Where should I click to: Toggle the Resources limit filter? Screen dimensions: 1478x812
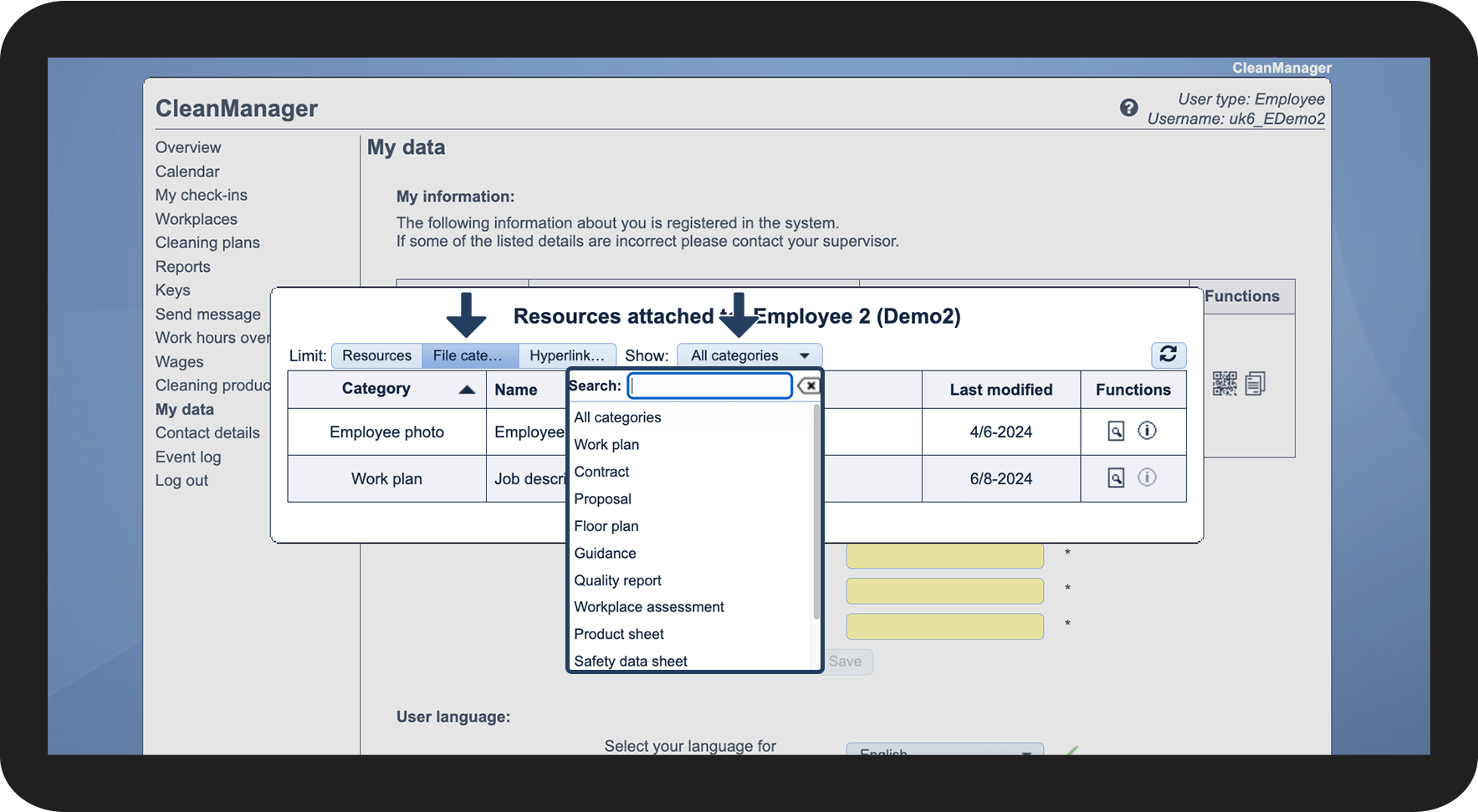coord(376,355)
